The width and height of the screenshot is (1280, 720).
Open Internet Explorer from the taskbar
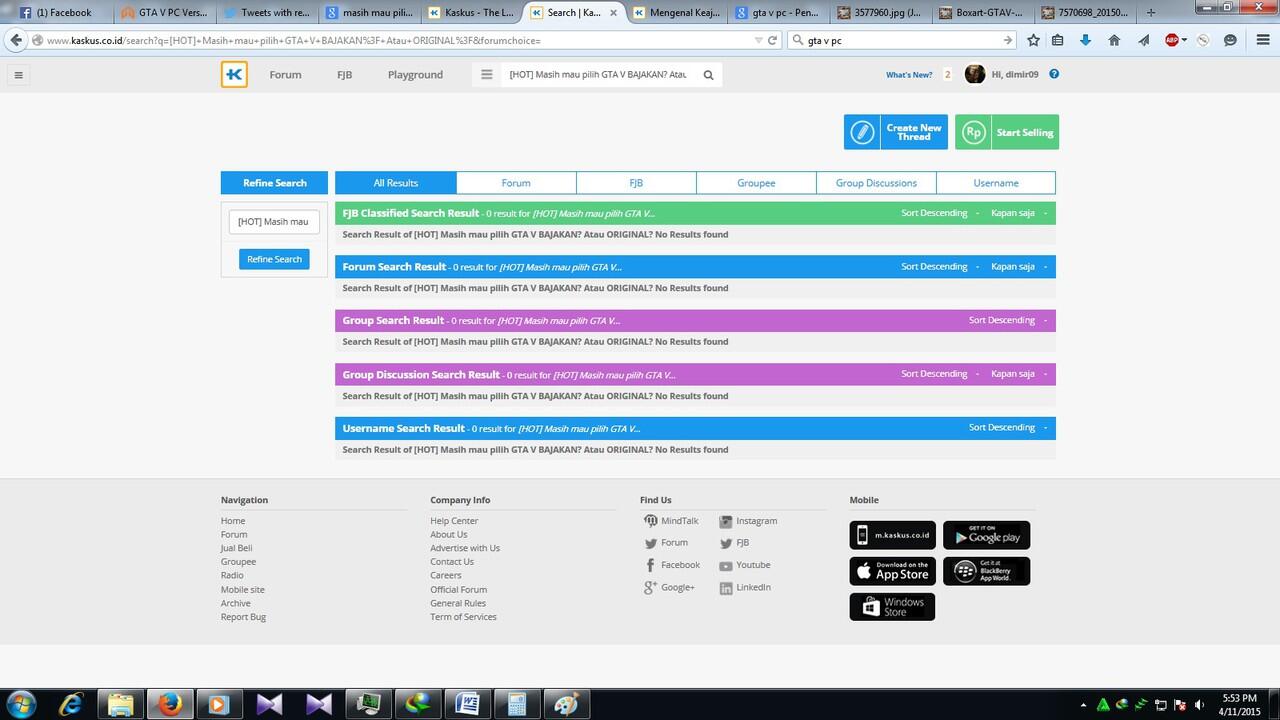[70, 704]
